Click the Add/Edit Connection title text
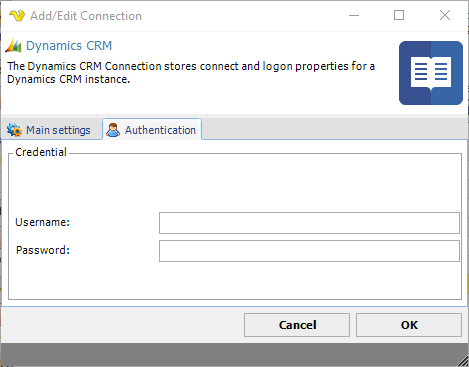This screenshot has height=367, width=469. coord(86,16)
